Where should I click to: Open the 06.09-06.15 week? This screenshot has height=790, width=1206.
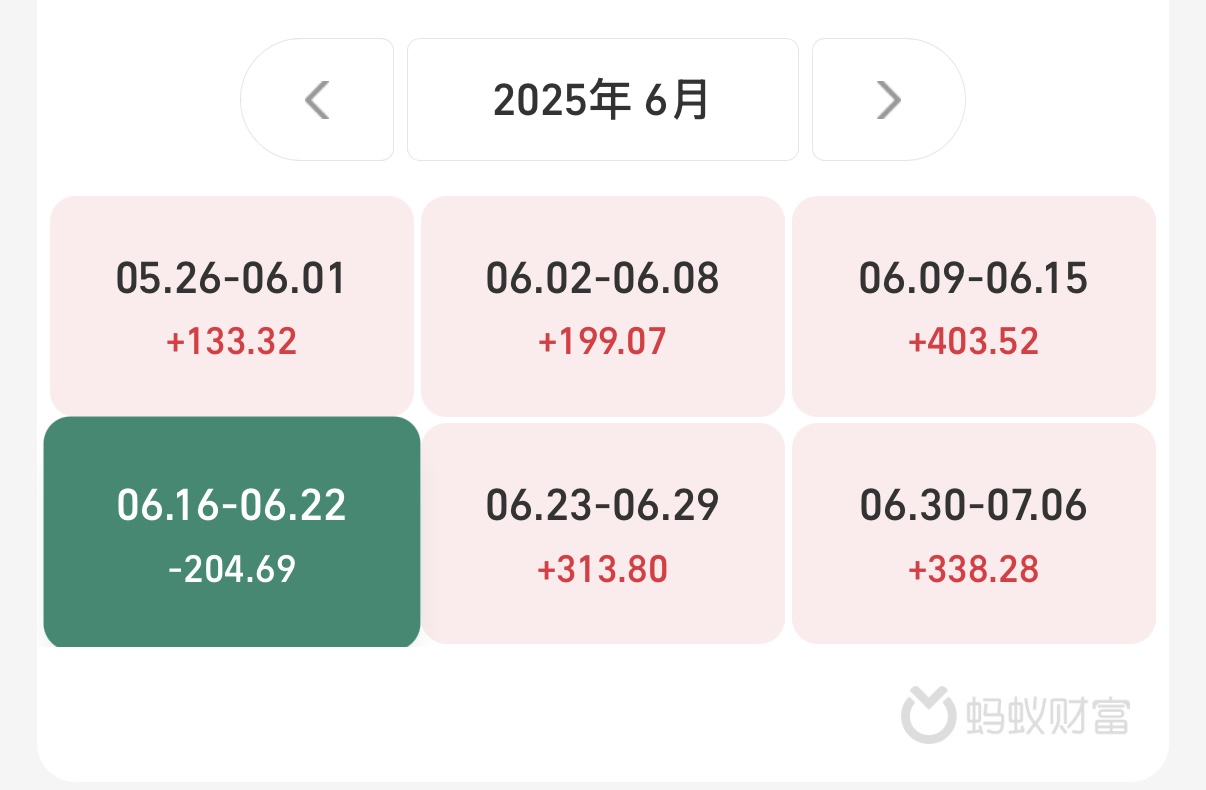973,305
